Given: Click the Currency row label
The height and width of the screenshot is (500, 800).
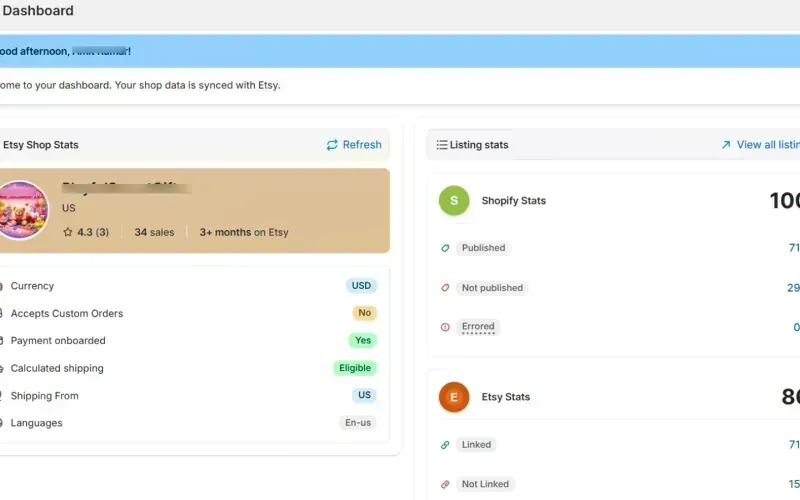Looking at the screenshot, I should [32, 286].
